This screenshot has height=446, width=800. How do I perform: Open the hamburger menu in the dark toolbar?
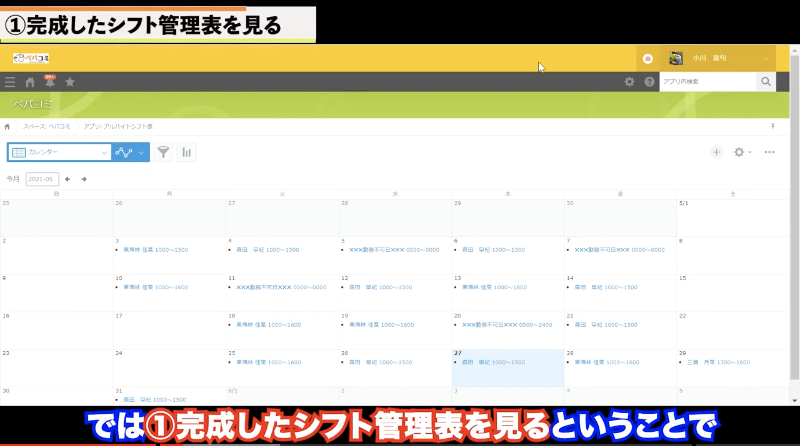coord(10,82)
